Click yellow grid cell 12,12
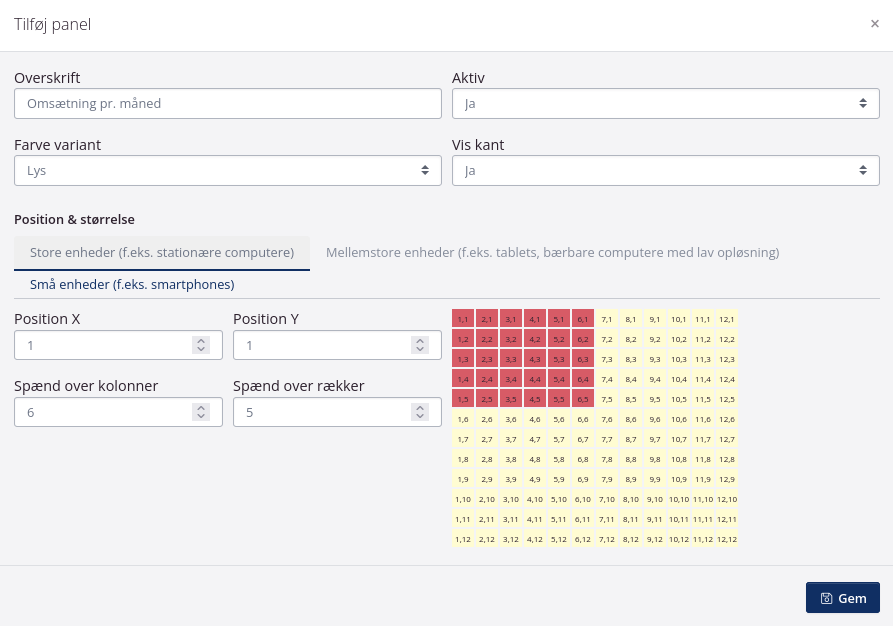This screenshot has width=893, height=626. (x=727, y=539)
